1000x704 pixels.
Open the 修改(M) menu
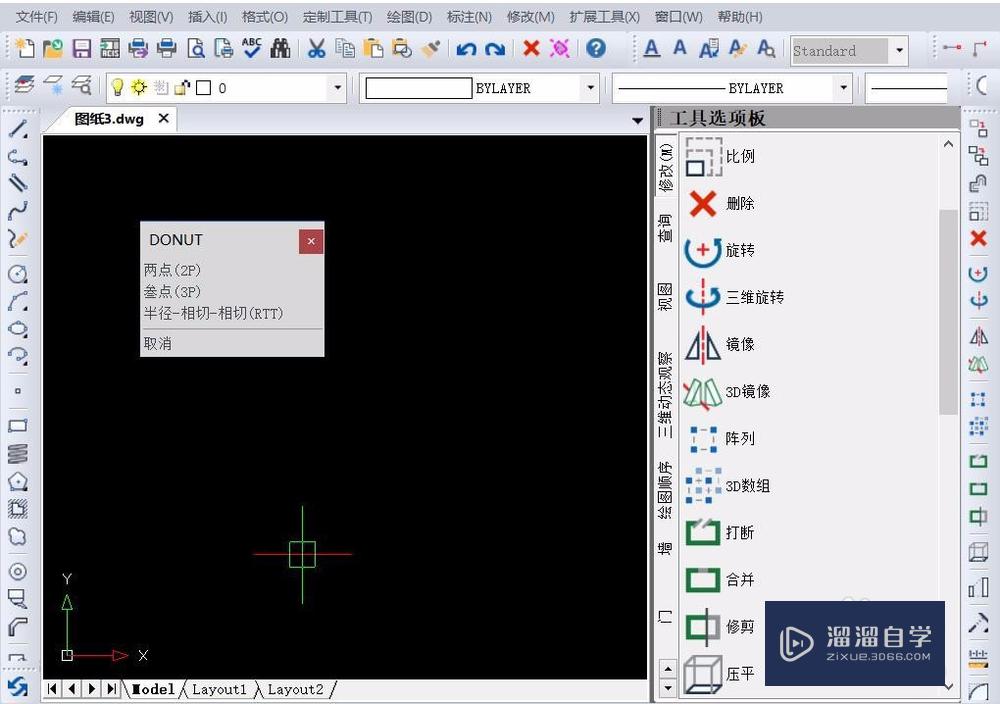(x=531, y=17)
